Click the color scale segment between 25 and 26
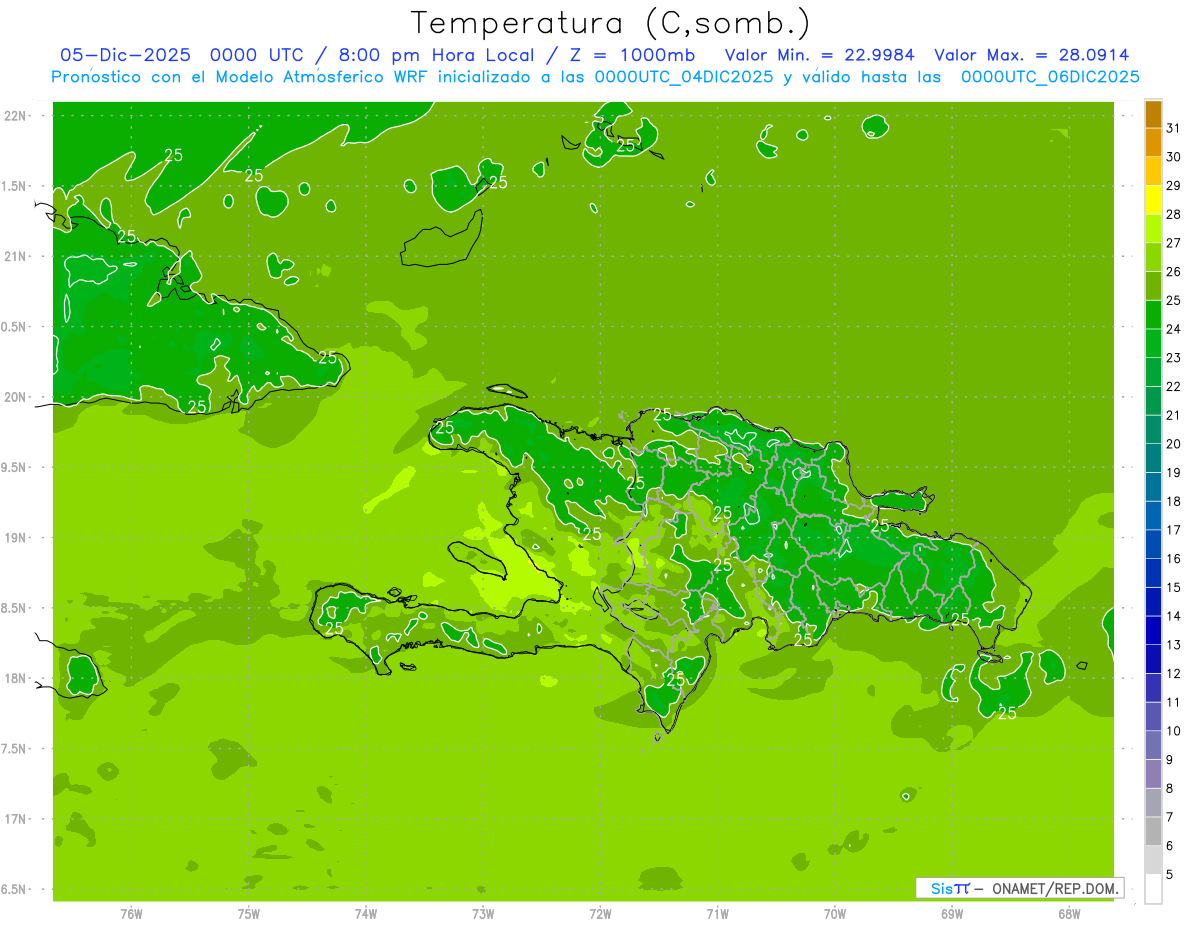Viewport: 1200px width, 927px height. pos(1153,286)
